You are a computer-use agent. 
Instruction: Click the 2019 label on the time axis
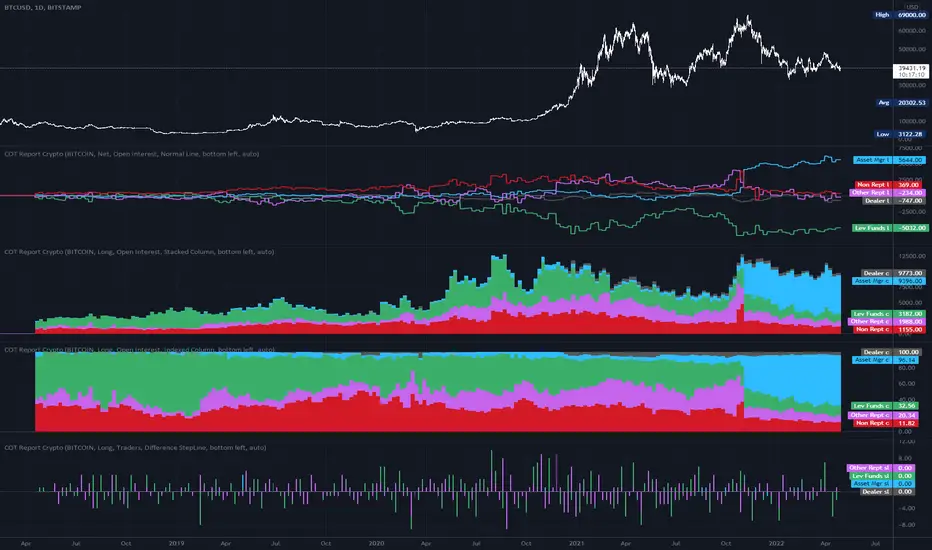(177, 543)
